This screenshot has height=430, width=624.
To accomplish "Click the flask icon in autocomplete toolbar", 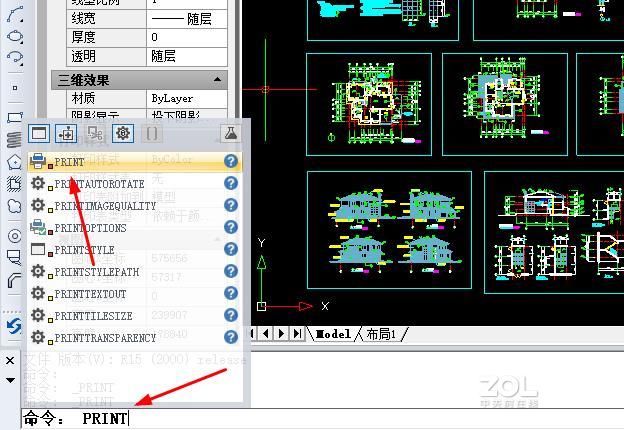I will pos(230,133).
